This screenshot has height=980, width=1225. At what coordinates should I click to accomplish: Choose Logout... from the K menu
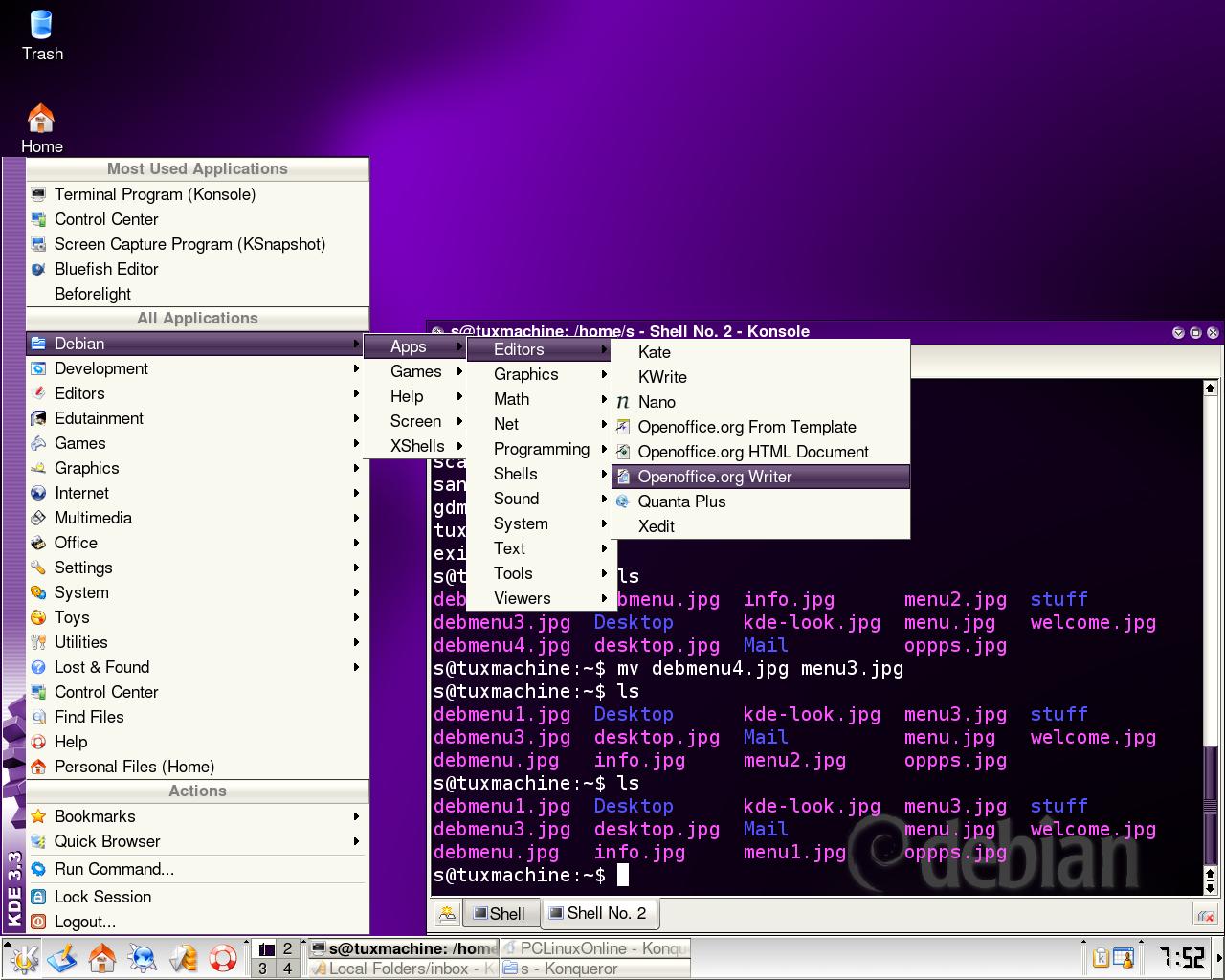pos(197,922)
